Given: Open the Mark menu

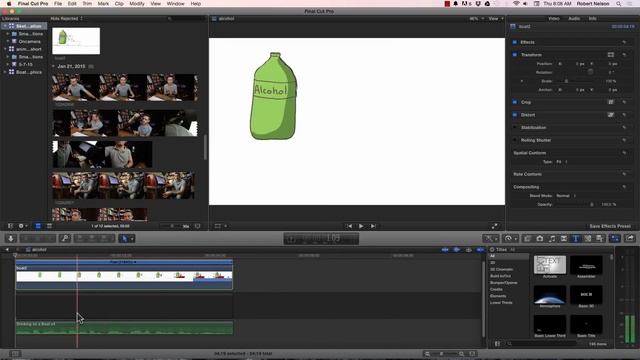Looking at the screenshot, I should click(x=103, y=4).
